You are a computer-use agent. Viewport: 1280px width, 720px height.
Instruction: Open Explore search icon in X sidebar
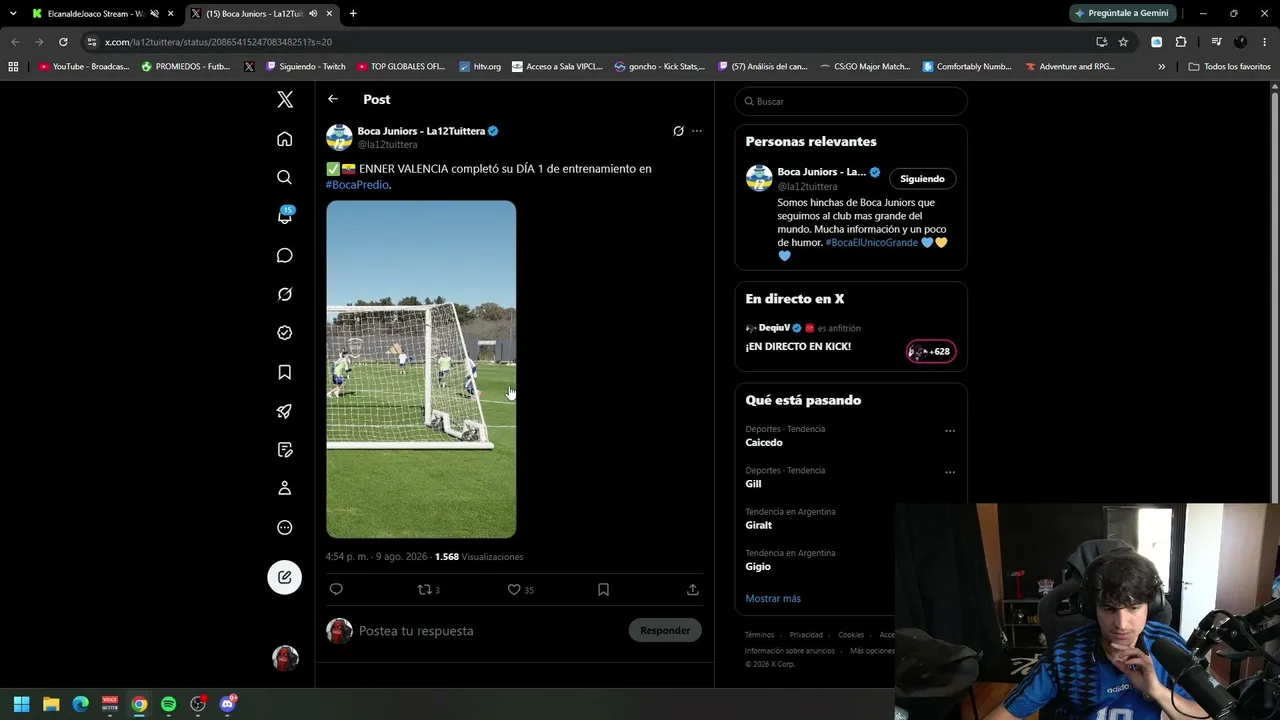(285, 177)
